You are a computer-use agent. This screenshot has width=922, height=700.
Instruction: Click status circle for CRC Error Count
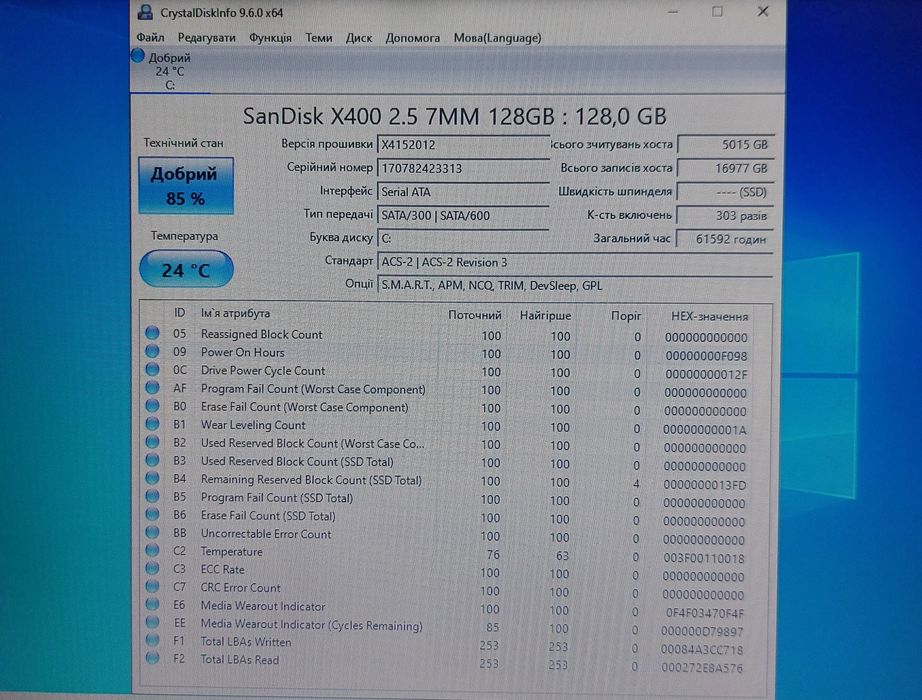click(152, 586)
